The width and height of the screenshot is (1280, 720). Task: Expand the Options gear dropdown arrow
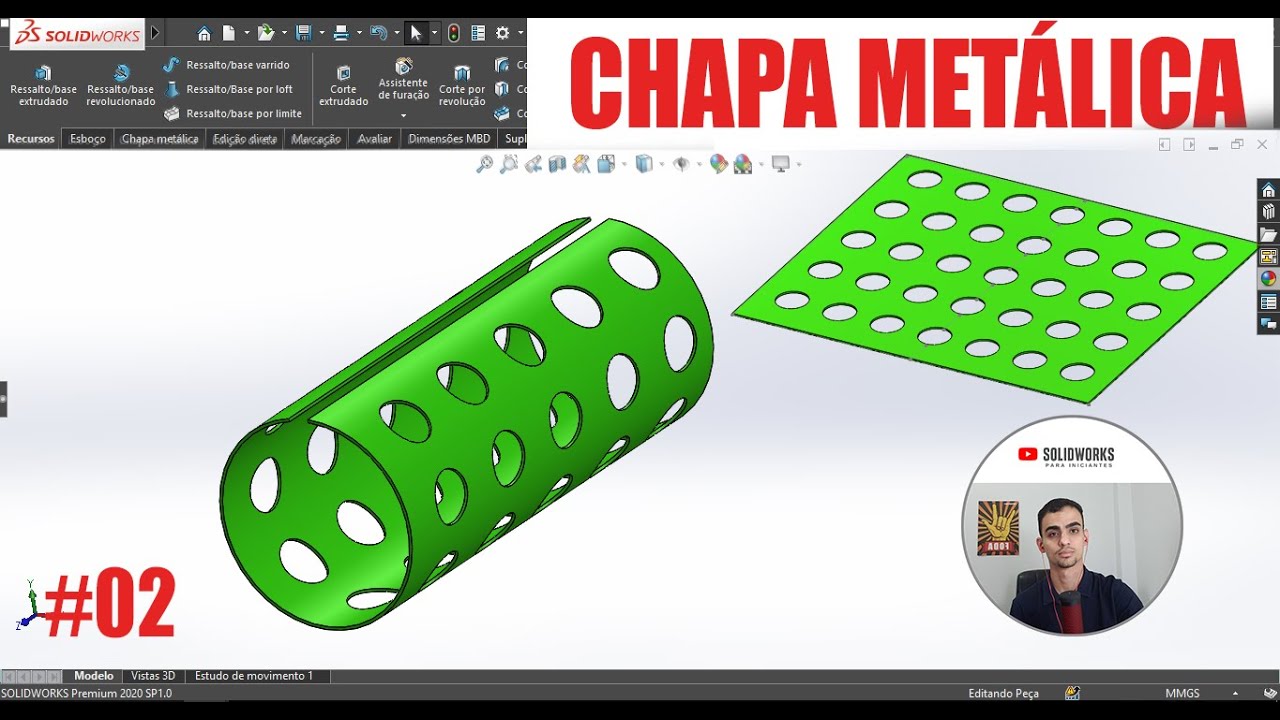click(x=521, y=34)
